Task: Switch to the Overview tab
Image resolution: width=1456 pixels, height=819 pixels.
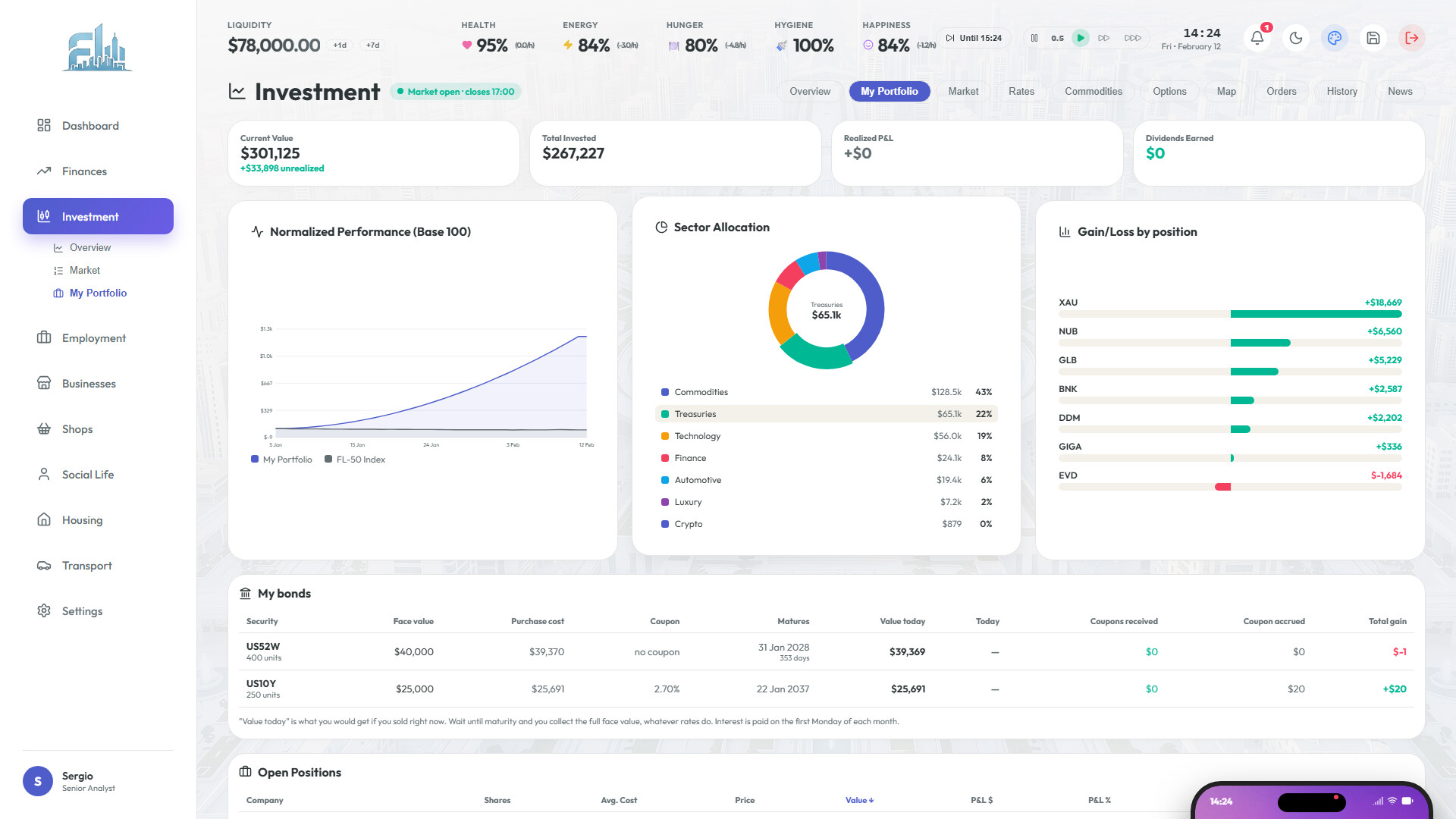Action: tap(810, 92)
